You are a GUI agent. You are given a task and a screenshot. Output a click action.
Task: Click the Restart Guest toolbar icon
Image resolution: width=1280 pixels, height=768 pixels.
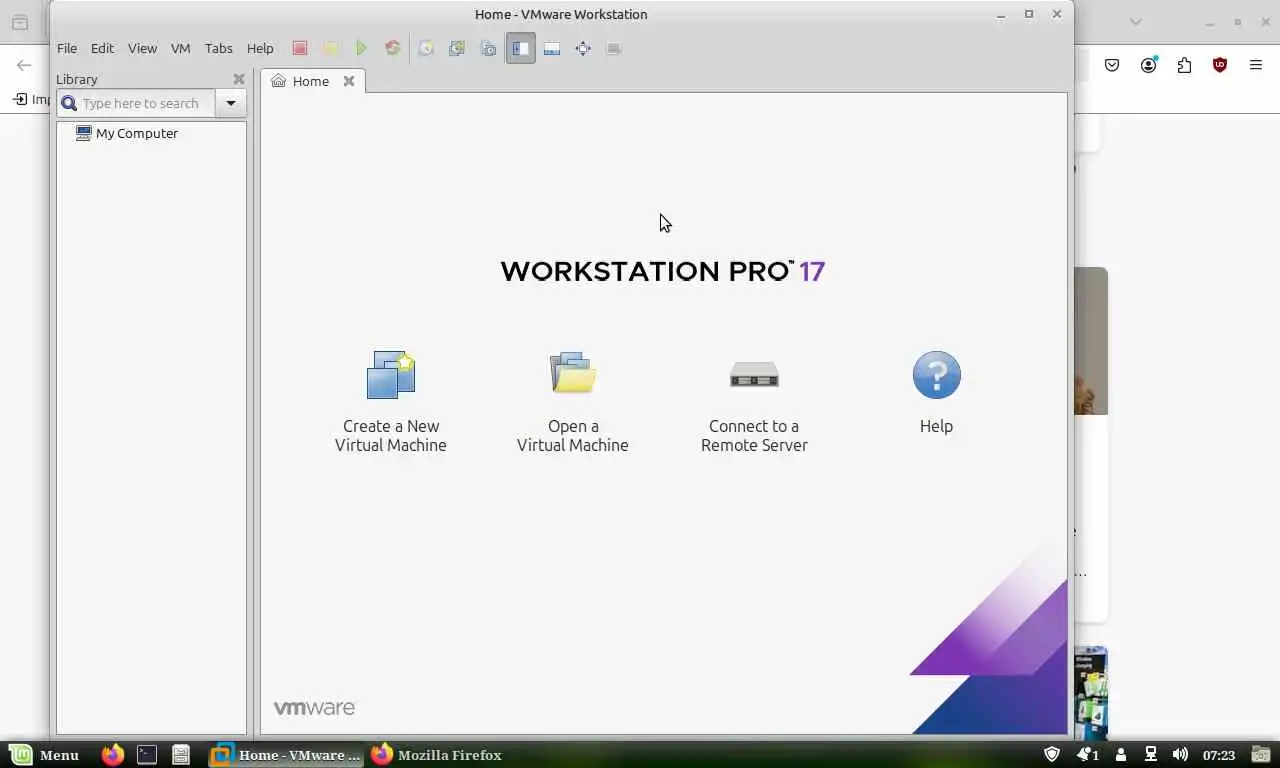pos(393,48)
